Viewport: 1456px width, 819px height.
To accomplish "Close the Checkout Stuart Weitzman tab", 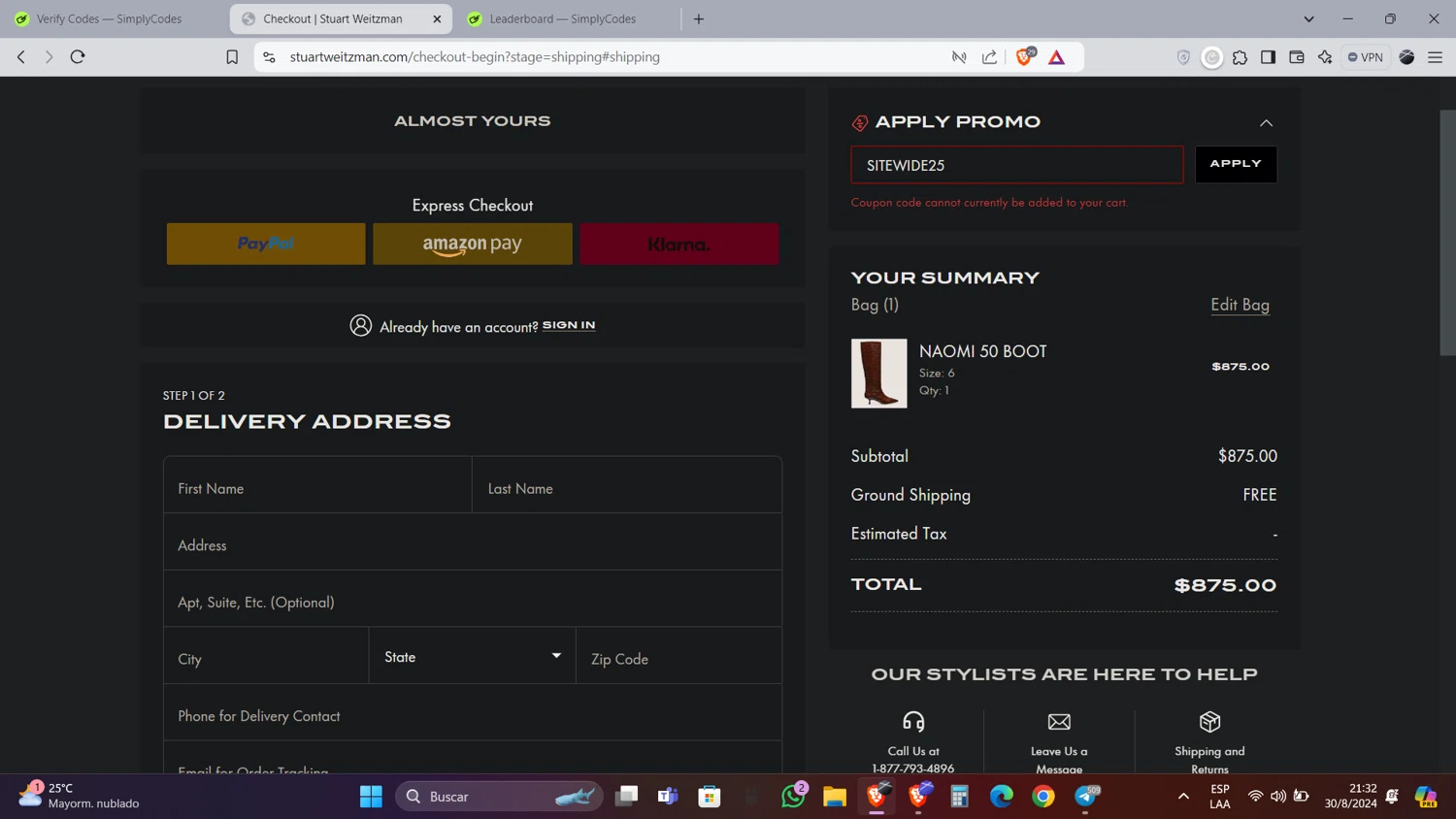I will [437, 18].
